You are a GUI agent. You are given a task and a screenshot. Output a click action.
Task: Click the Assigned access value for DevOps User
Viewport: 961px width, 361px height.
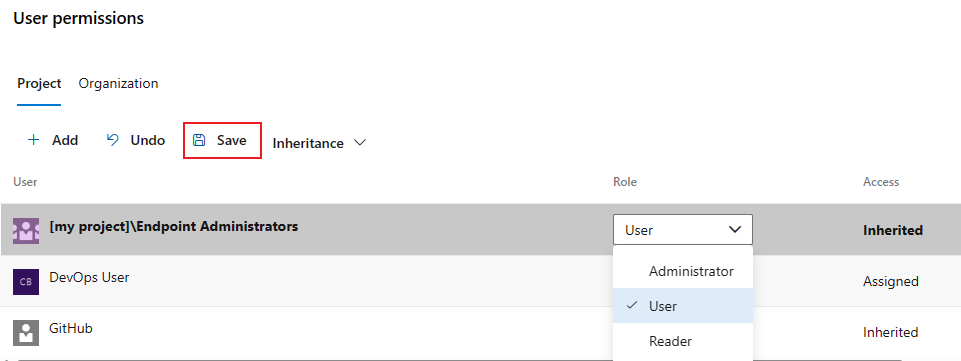(891, 281)
